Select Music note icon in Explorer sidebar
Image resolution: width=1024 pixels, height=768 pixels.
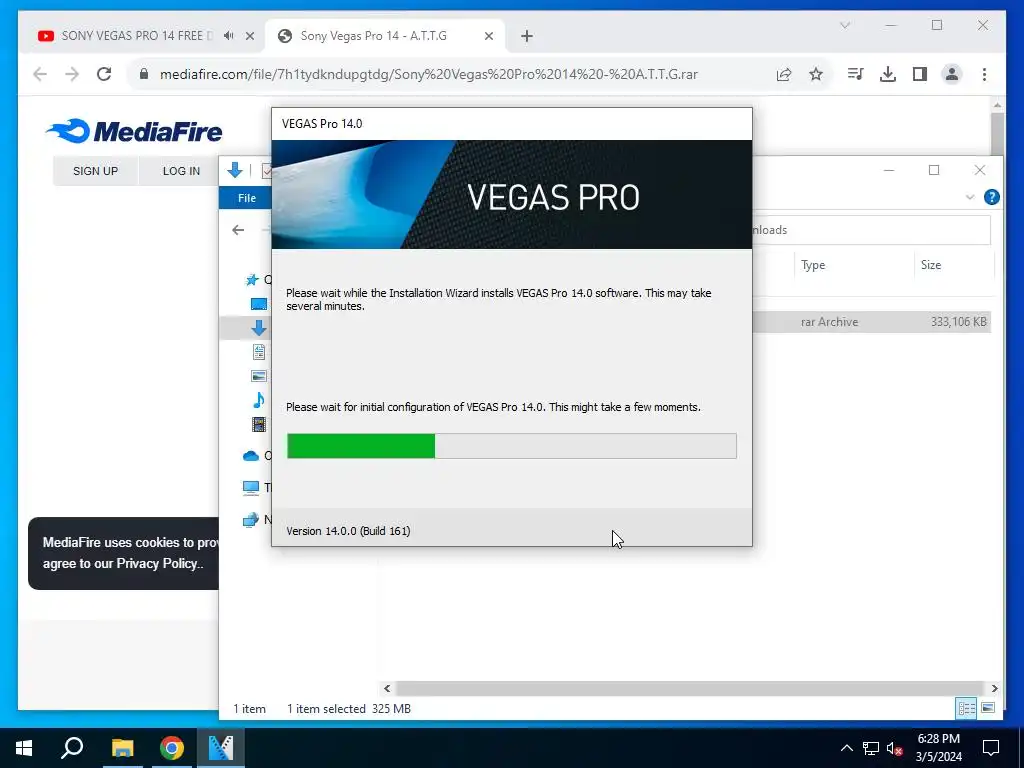pos(259,400)
